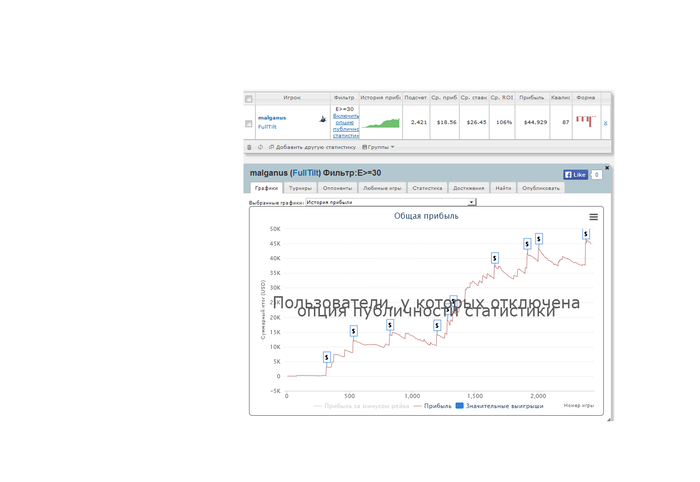
Task: Open the chart hamburger menu icon
Action: click(593, 217)
